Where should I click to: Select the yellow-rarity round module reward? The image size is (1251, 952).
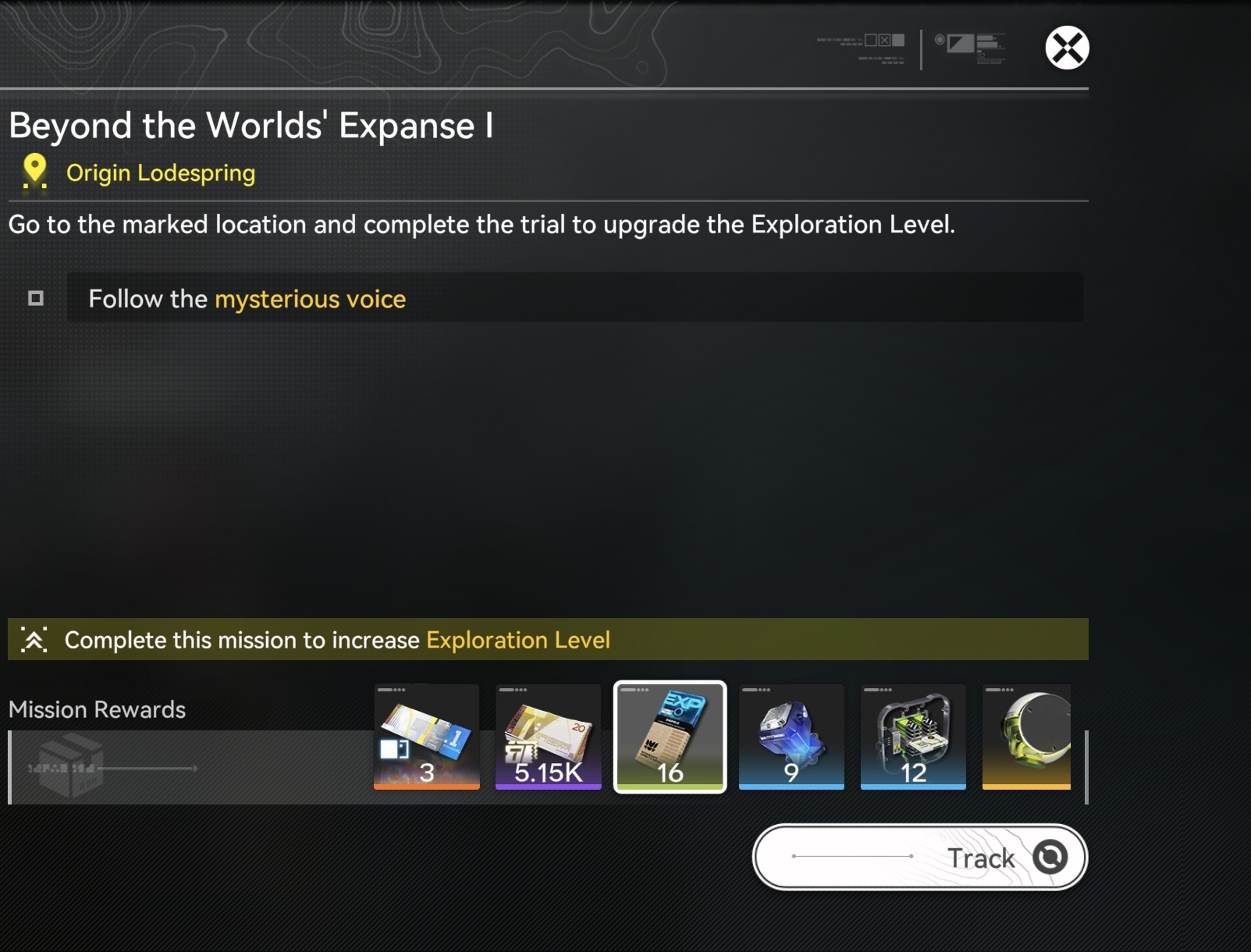click(x=1026, y=737)
